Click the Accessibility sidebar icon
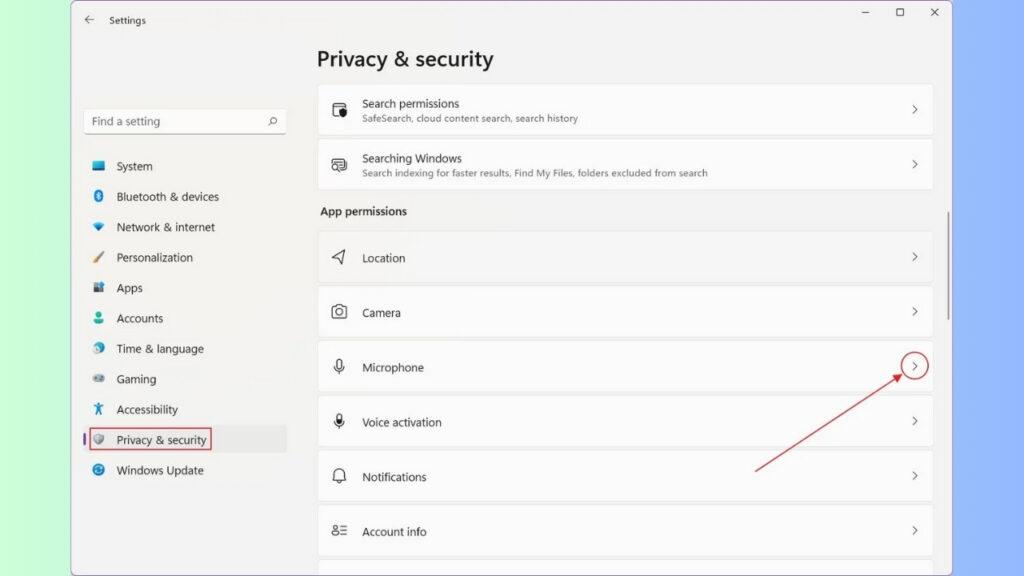 click(99, 409)
